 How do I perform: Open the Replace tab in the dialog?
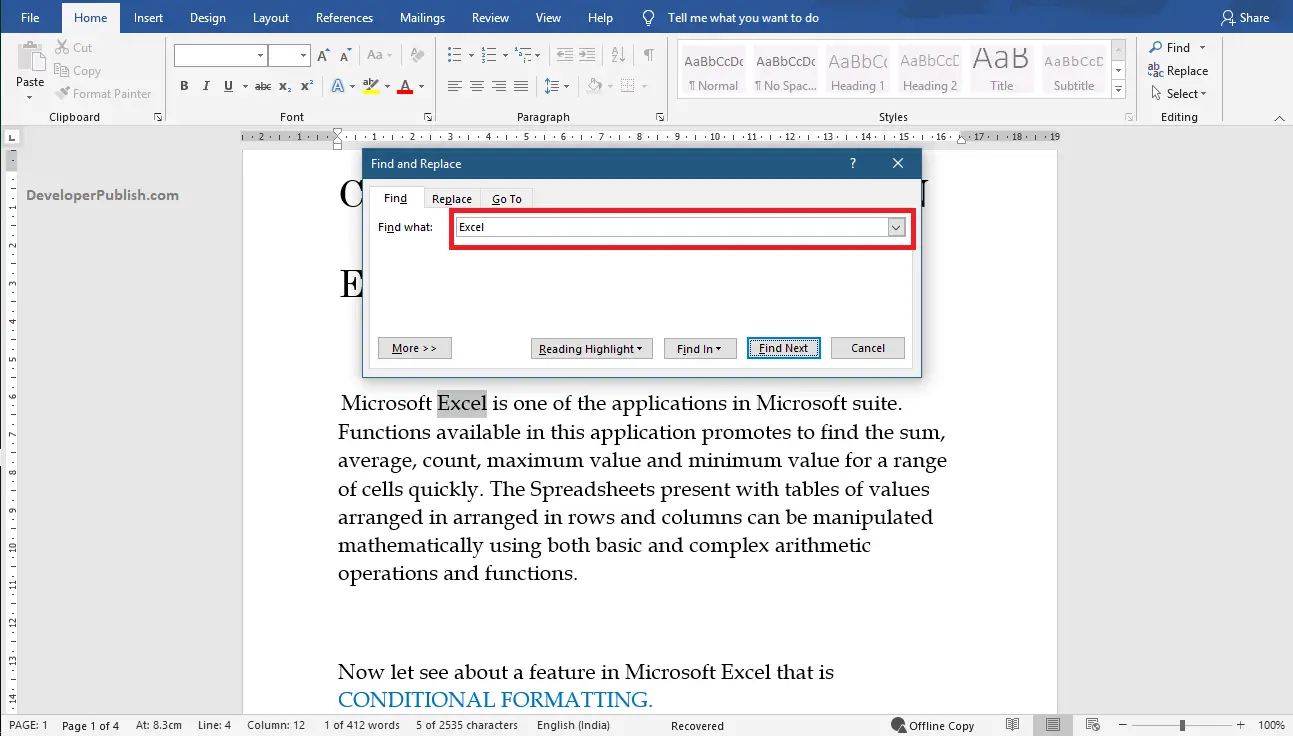tap(452, 199)
